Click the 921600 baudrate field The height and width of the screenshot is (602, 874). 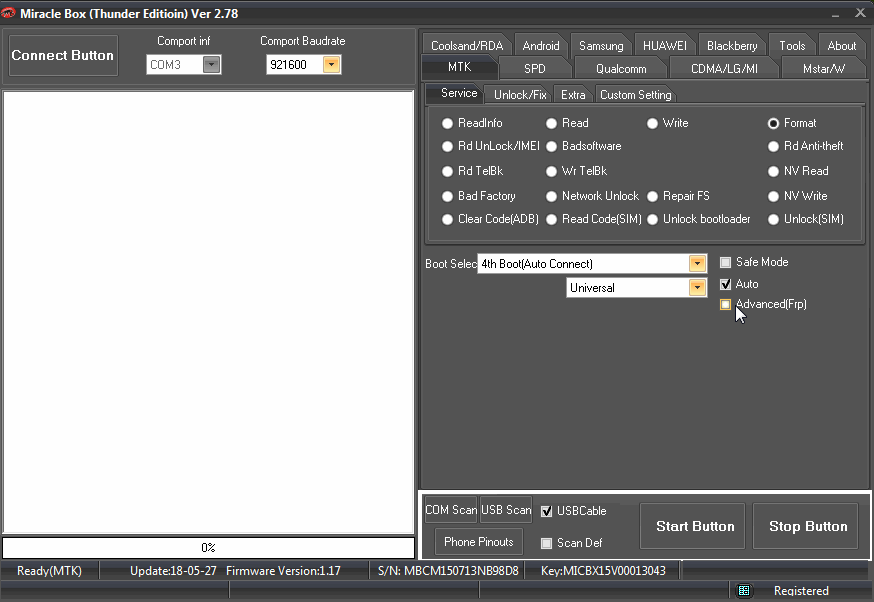(294, 65)
